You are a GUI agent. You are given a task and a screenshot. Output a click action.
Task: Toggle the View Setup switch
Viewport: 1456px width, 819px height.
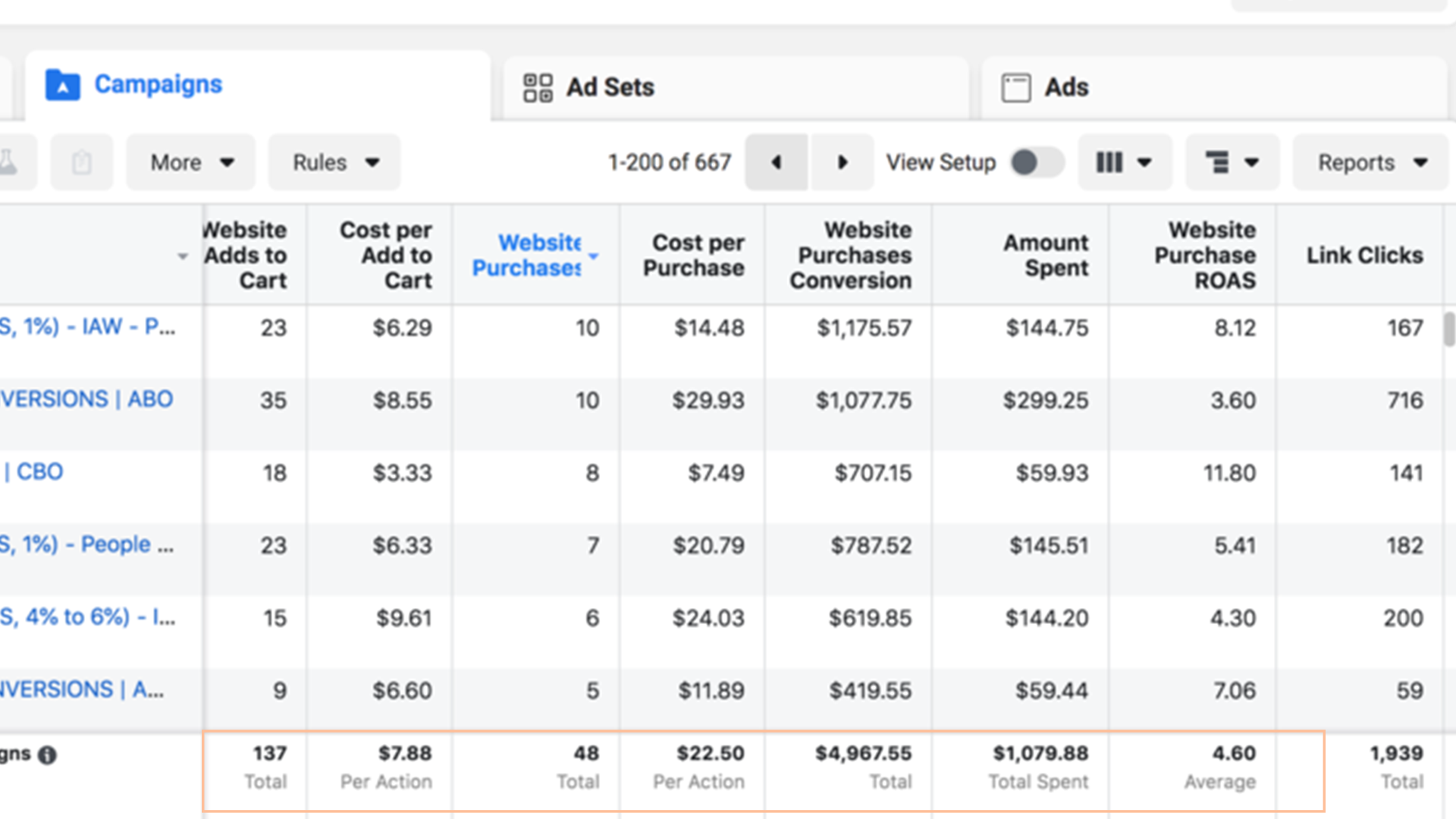pos(1037,162)
